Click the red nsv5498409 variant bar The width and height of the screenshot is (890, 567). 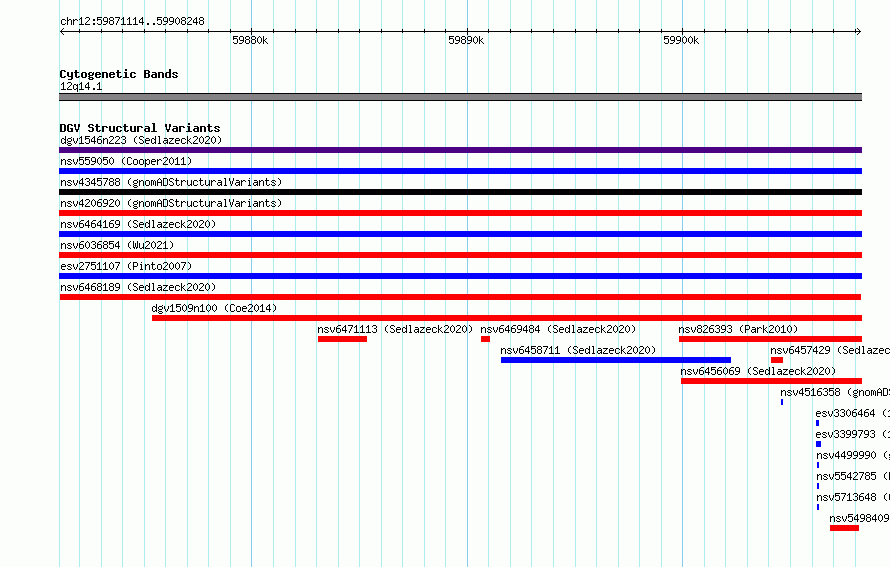tap(844, 528)
